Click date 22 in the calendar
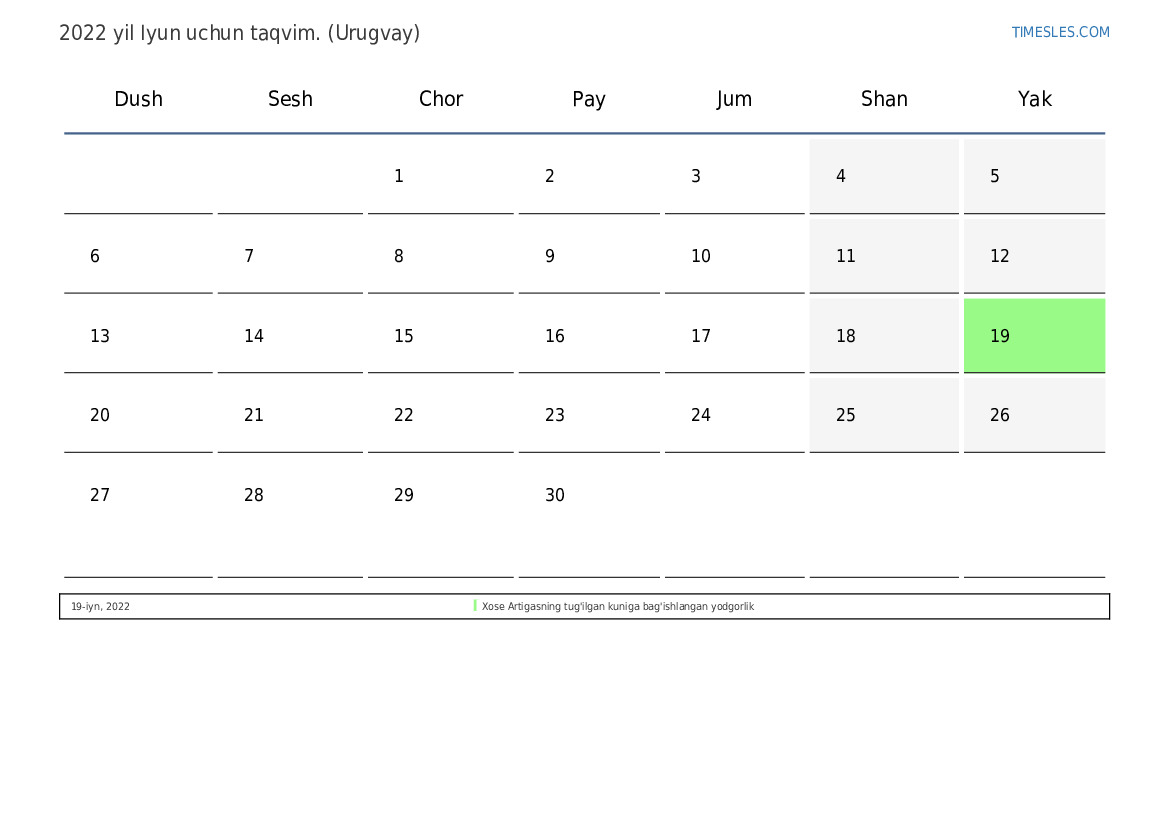The image size is (1169, 827). tap(403, 415)
